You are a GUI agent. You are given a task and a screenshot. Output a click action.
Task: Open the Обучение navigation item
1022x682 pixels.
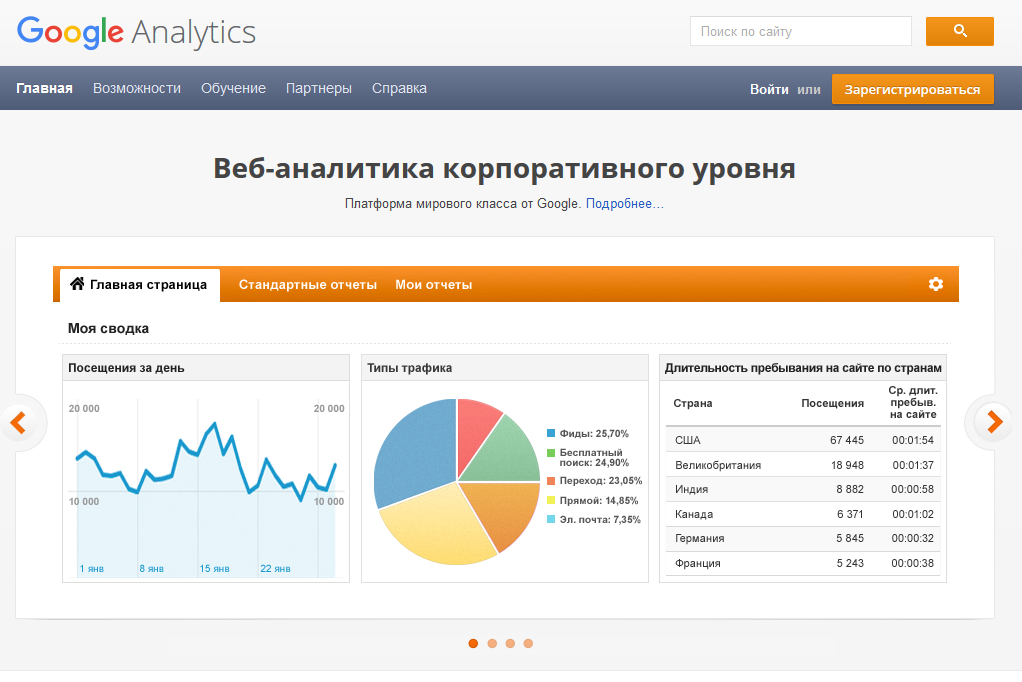(x=233, y=88)
